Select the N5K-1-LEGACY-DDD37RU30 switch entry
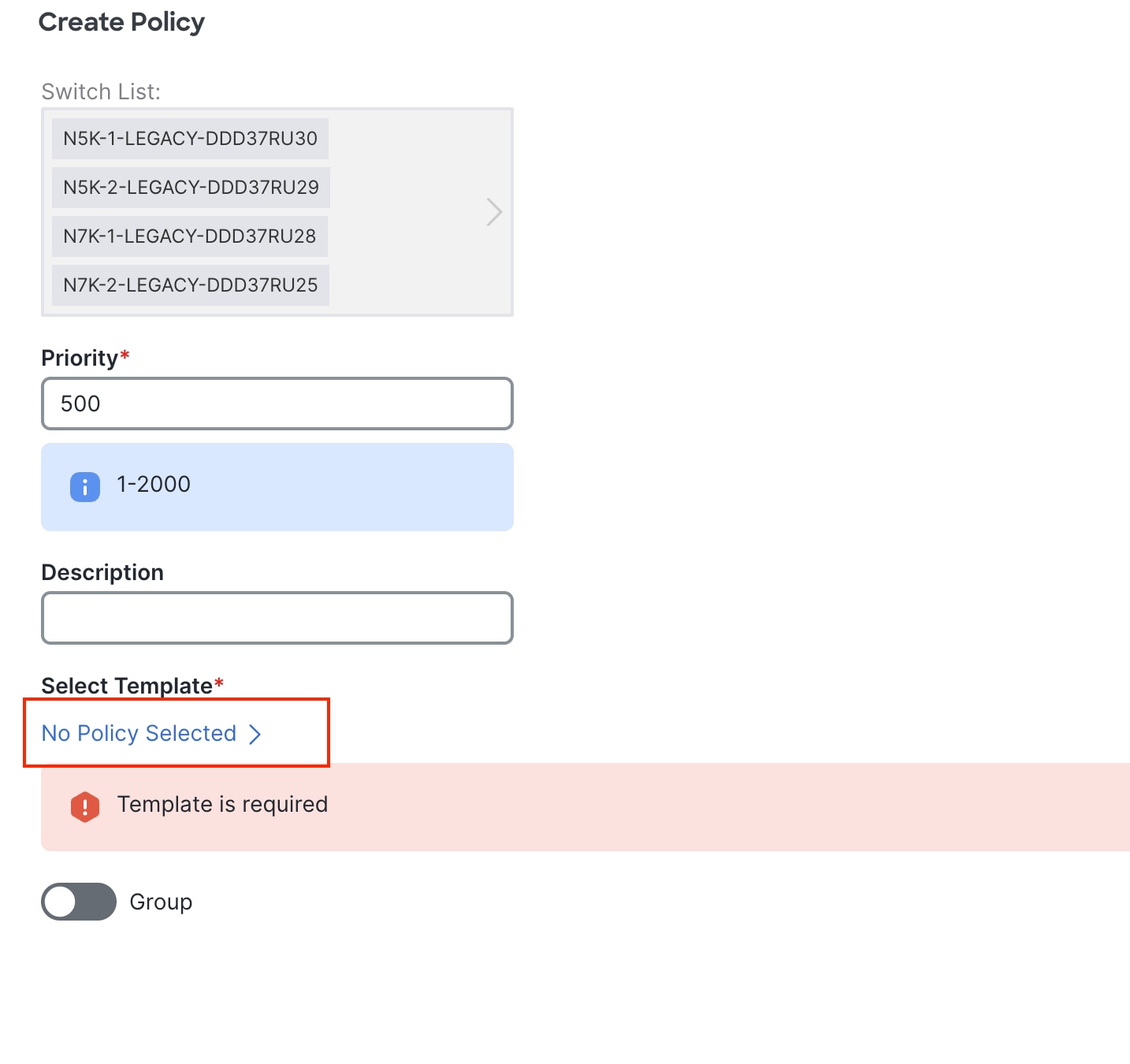The height and width of the screenshot is (1064, 1130). [189, 139]
